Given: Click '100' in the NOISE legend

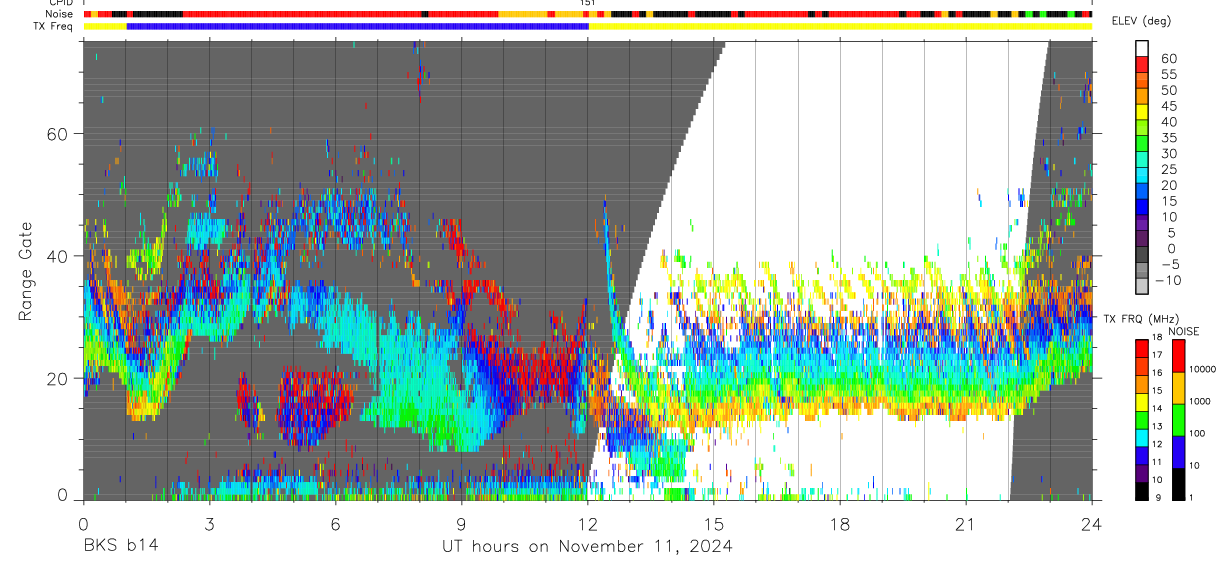Looking at the screenshot, I should click(1197, 433).
